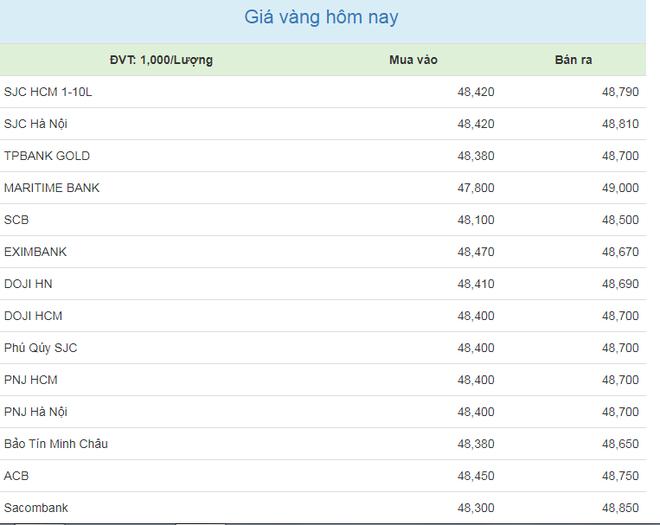Click sell price 48,670 of EXIMBANK
This screenshot has width=660, height=525.
pos(620,252)
